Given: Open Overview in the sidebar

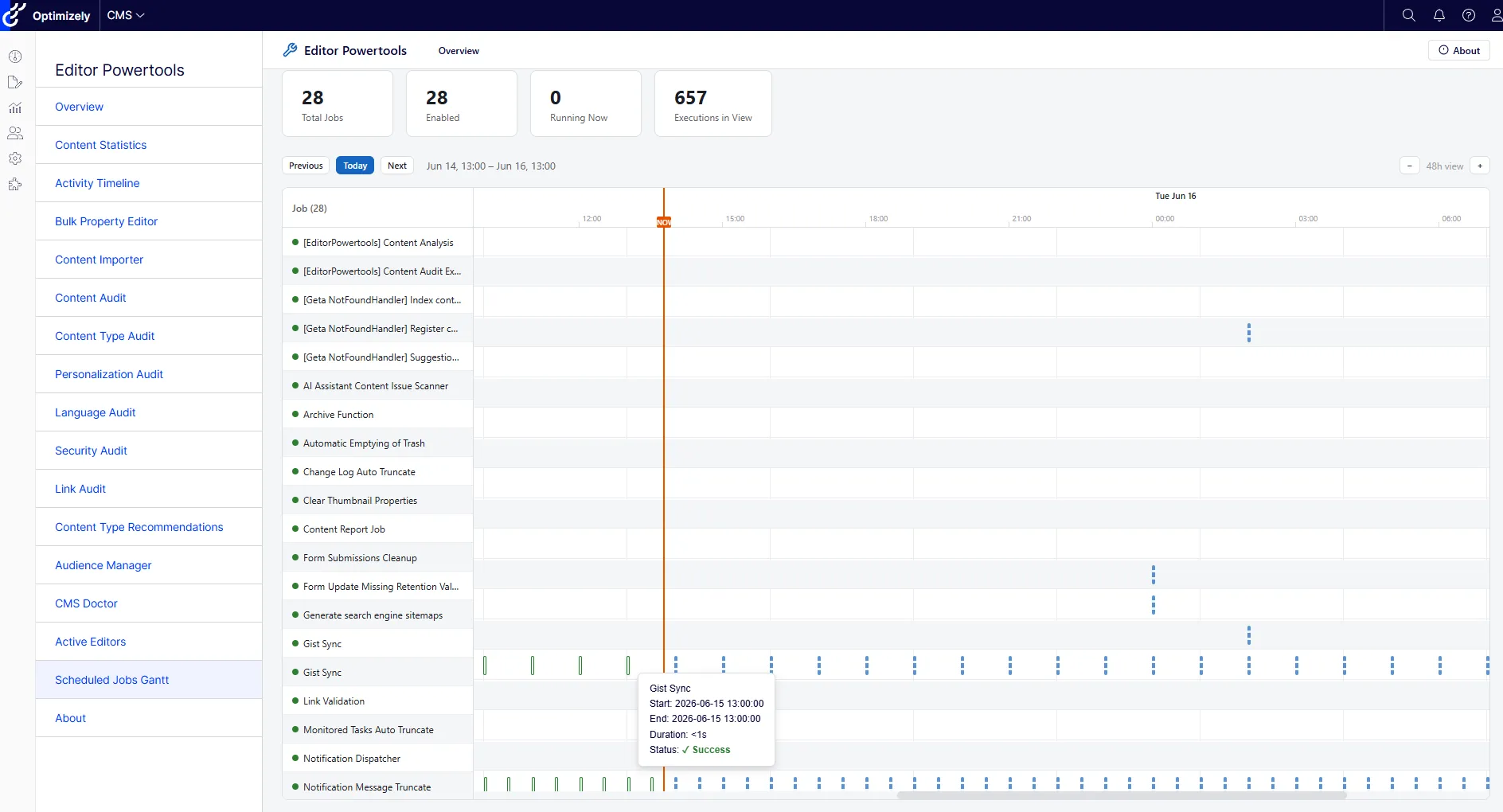Looking at the screenshot, I should [149, 107].
